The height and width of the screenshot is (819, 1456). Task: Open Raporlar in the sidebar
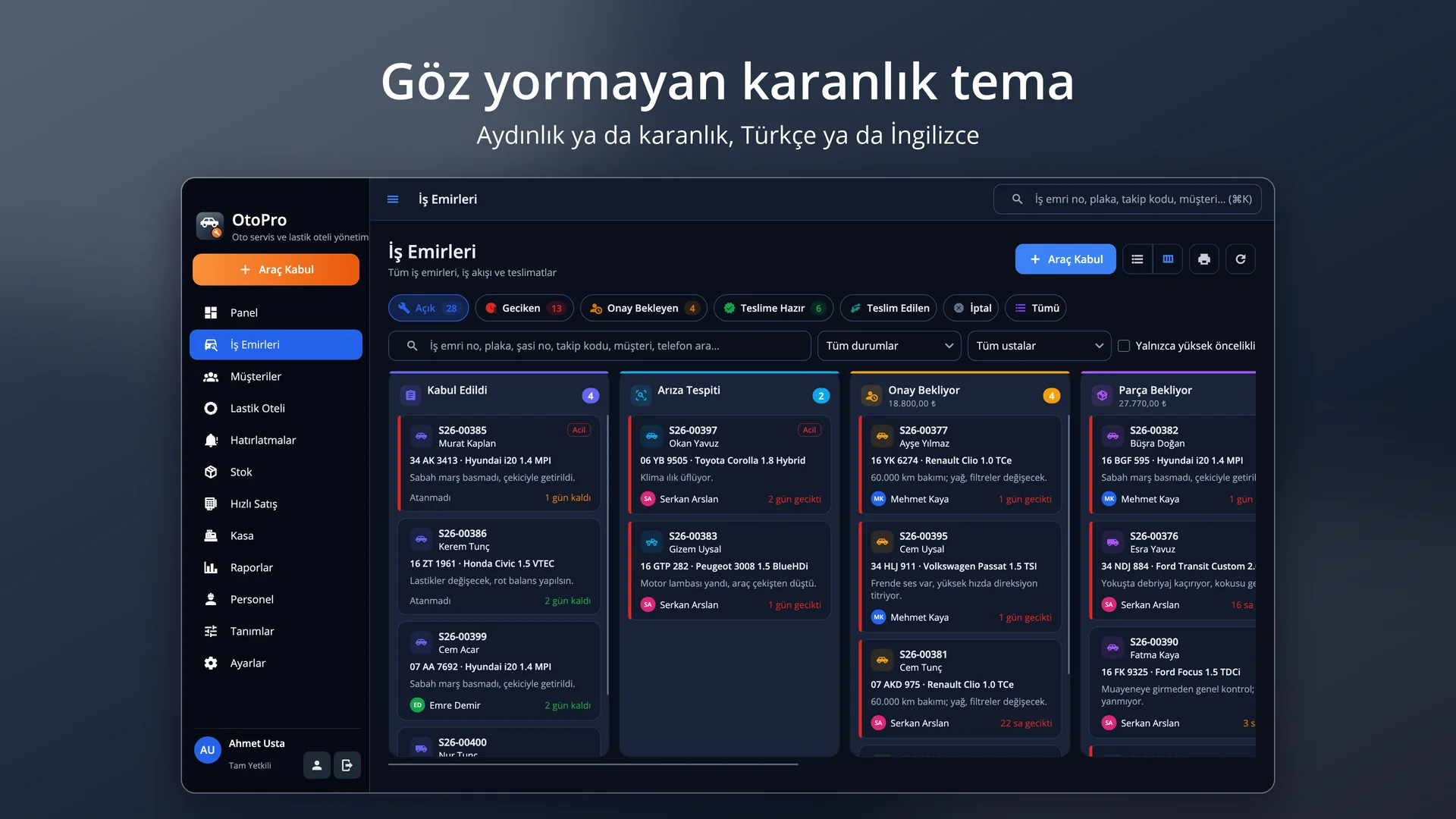276,567
